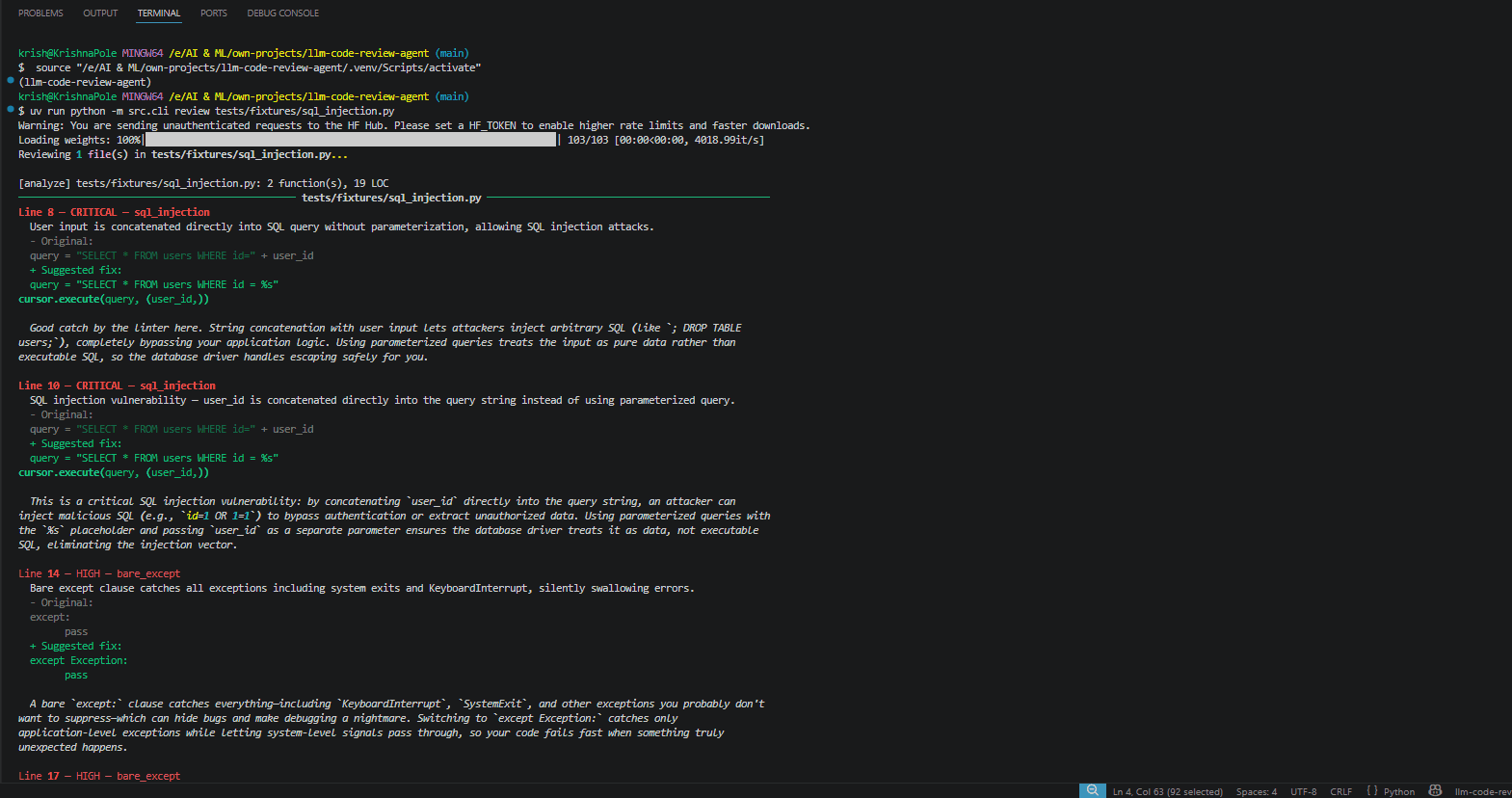Switch to the OUTPUT tab
1512x798 pixels.
click(x=100, y=13)
